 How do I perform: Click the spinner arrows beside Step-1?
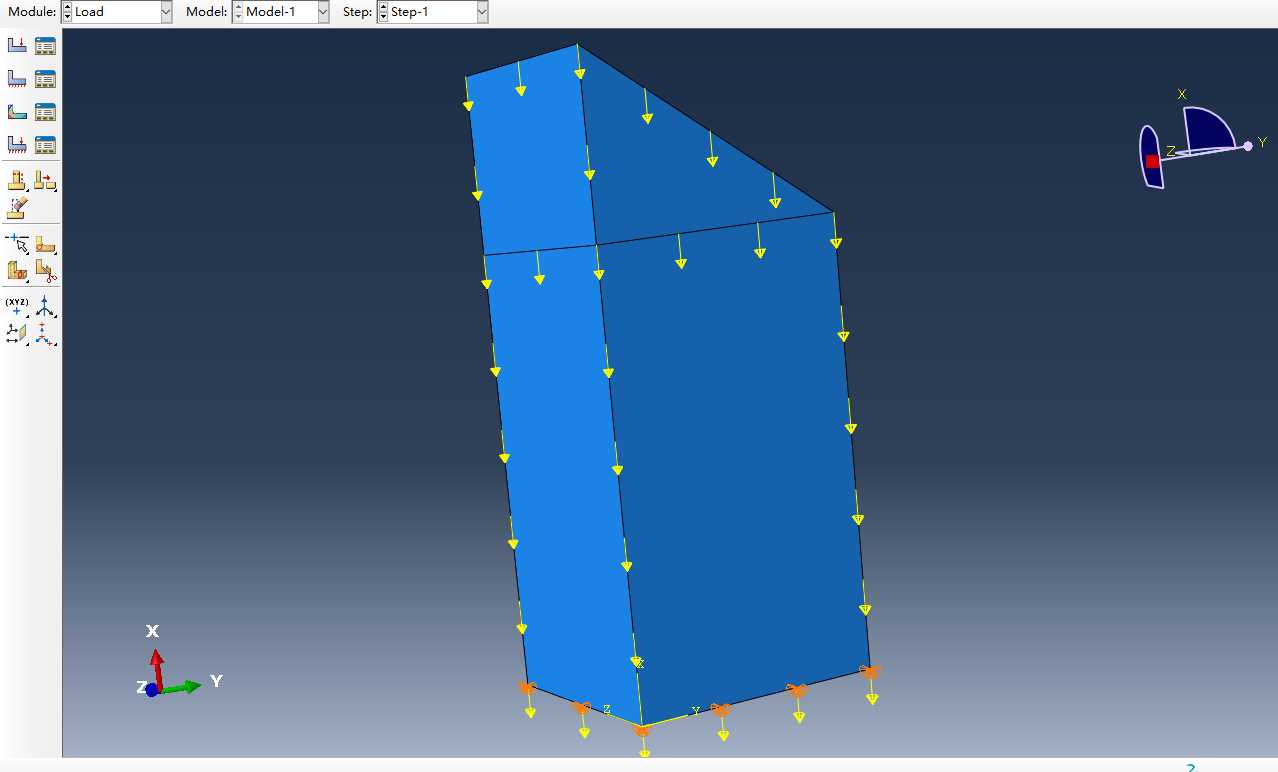[x=383, y=12]
